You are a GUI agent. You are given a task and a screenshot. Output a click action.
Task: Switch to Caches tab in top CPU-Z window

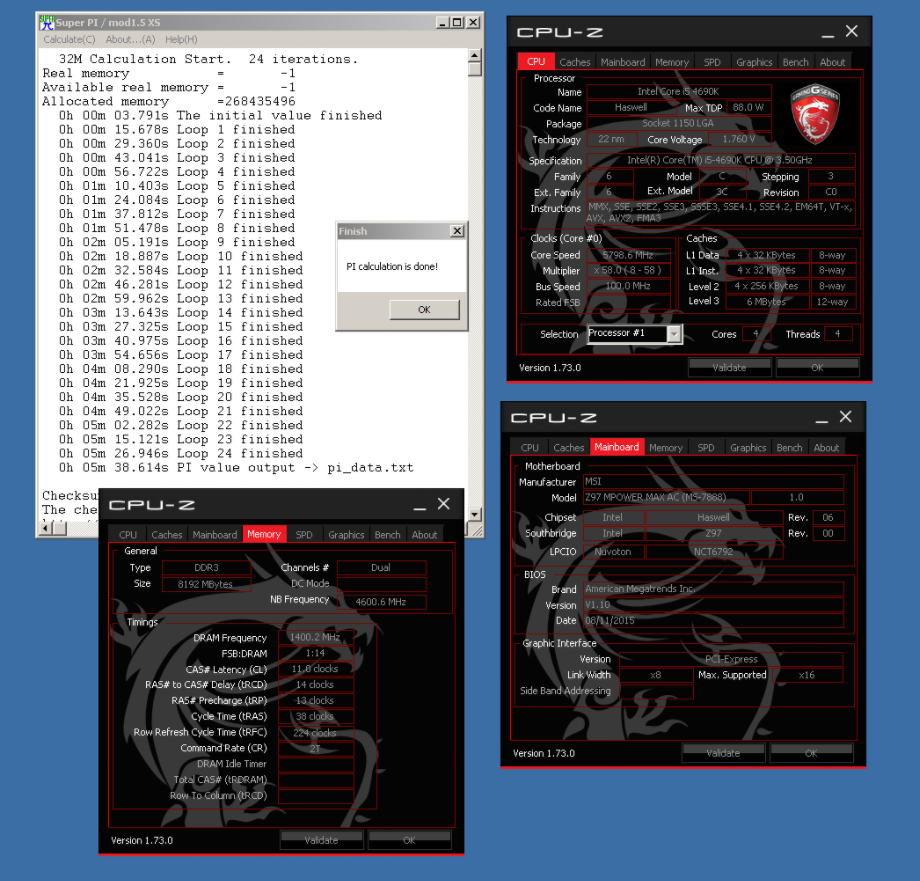(x=574, y=62)
